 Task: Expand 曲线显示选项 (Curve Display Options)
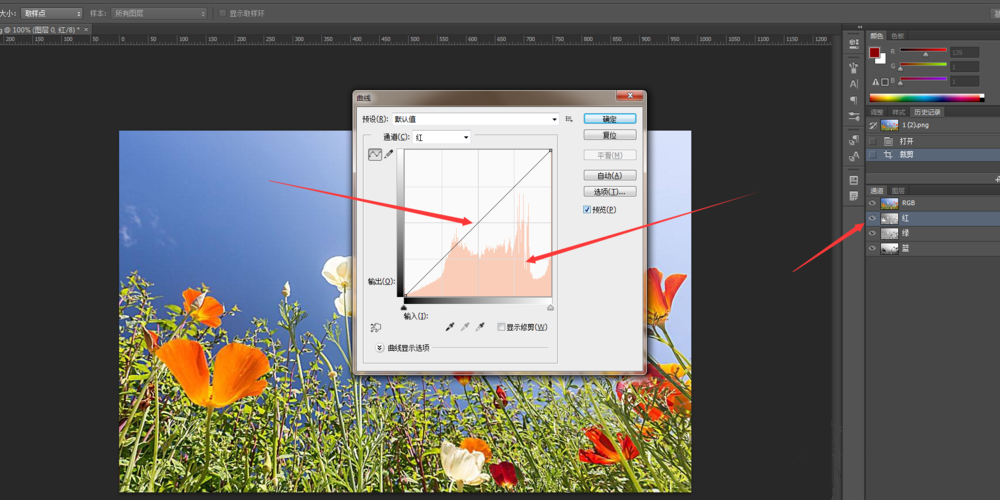coord(380,348)
